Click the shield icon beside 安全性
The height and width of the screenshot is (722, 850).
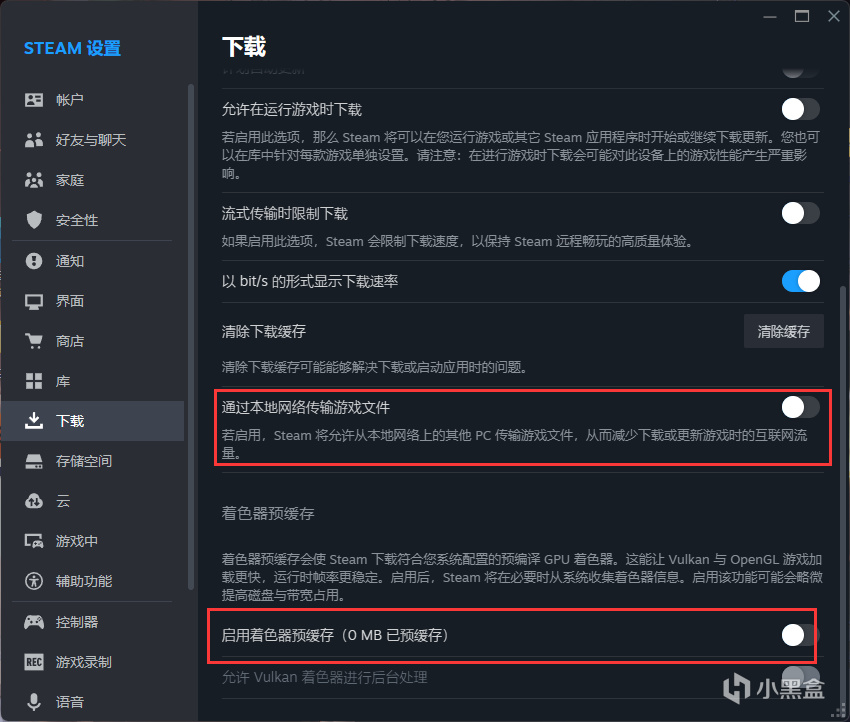click(34, 220)
